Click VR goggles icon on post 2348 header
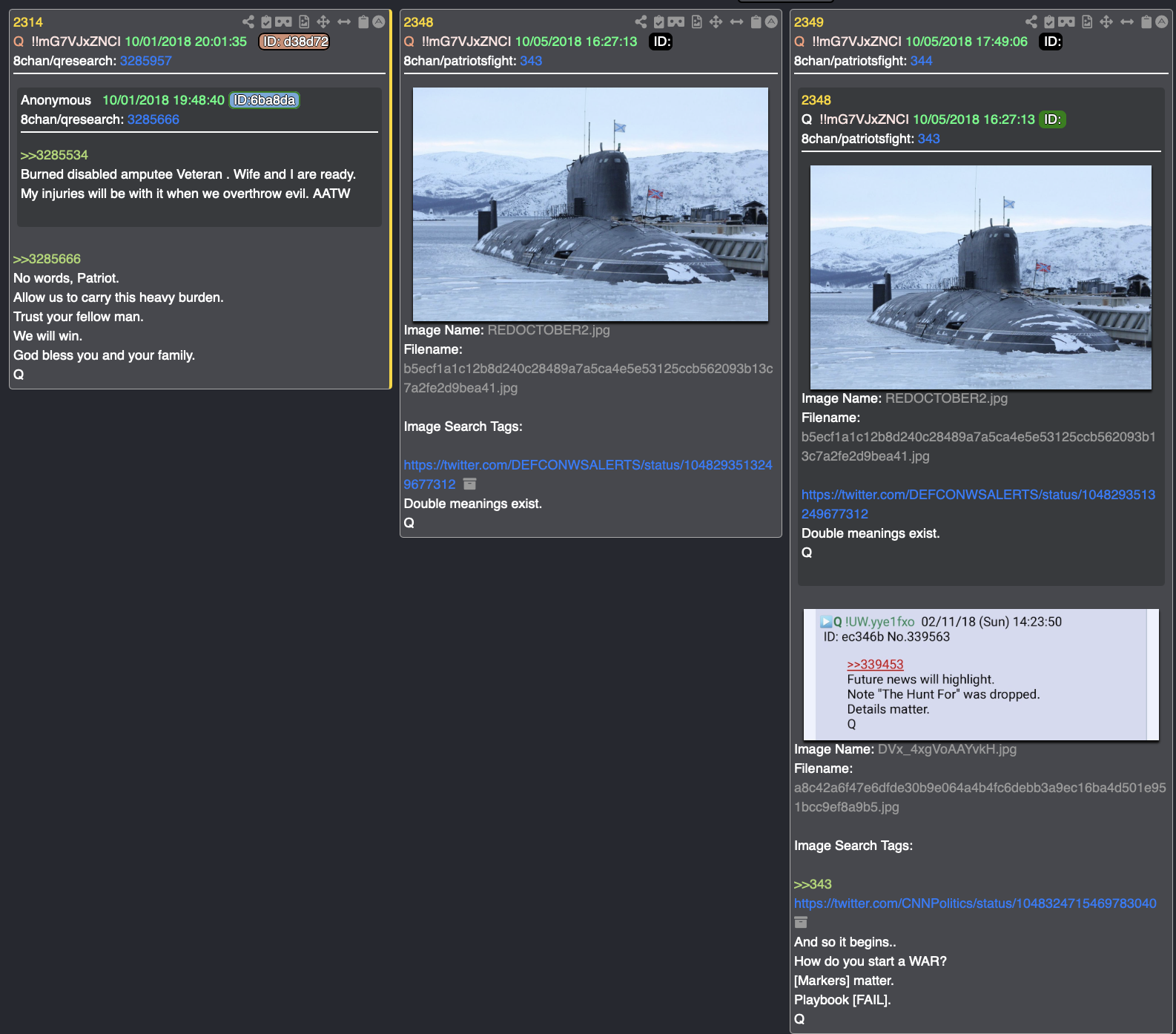This screenshot has width=1176, height=1034. coord(676,22)
